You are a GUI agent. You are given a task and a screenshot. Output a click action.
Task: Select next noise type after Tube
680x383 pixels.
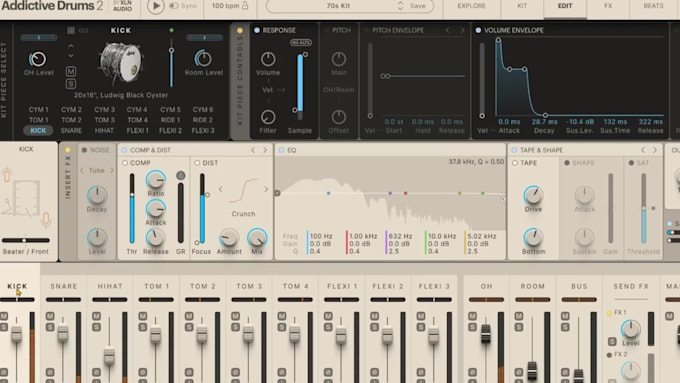[111, 170]
